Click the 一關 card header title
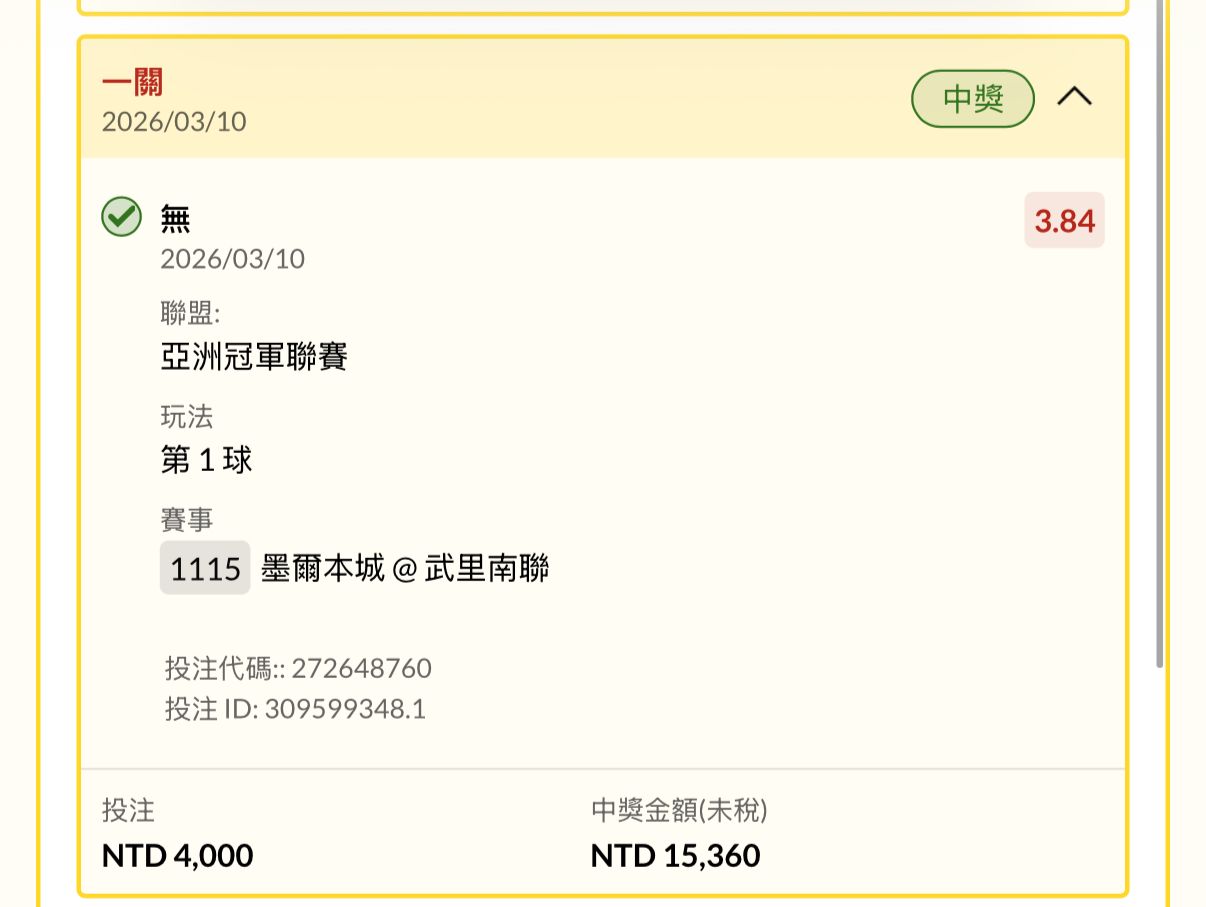 (x=132, y=82)
